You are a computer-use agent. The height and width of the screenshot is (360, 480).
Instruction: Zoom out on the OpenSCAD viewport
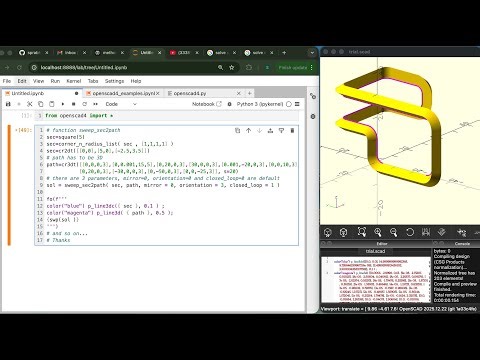click(394, 232)
